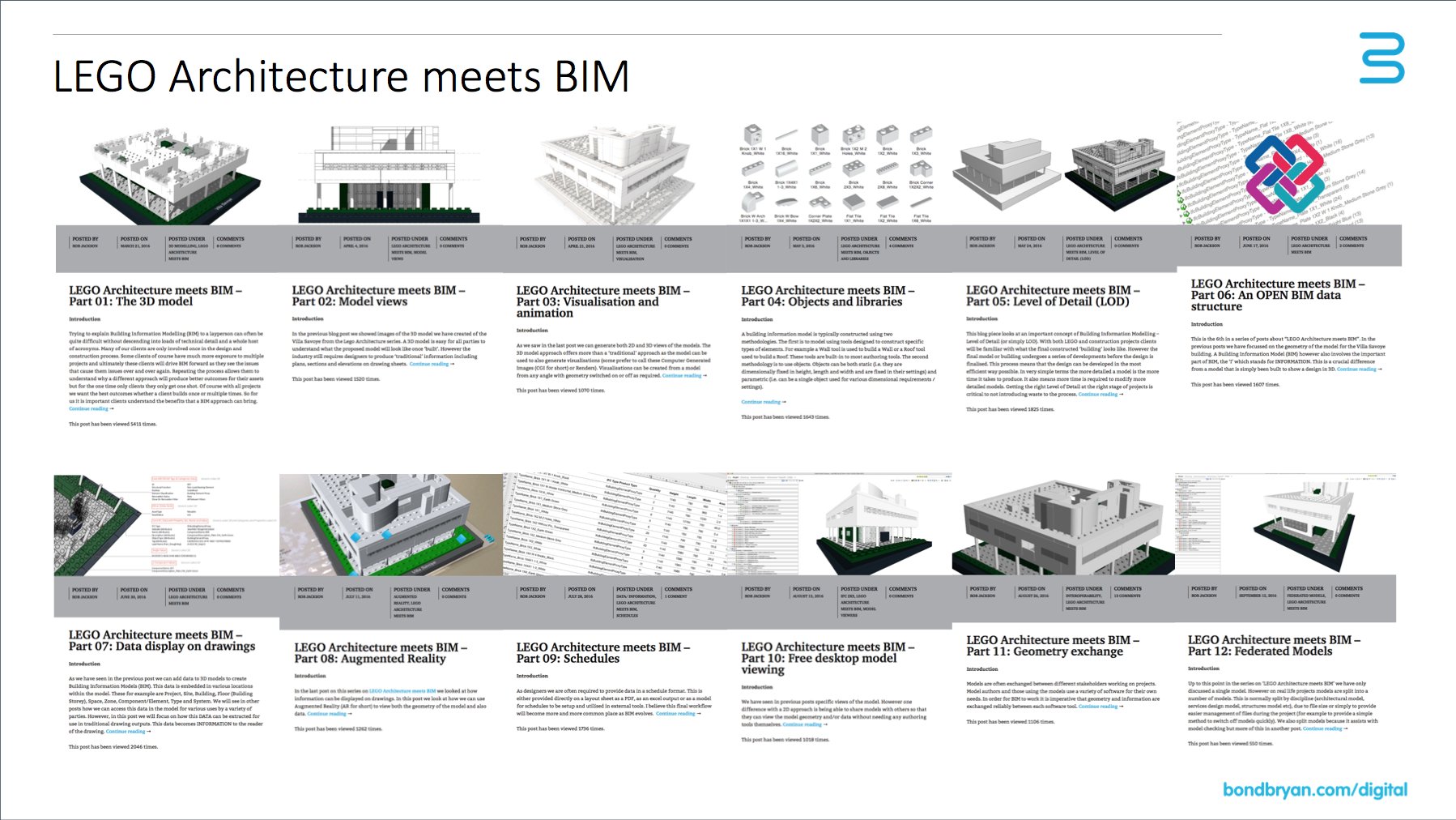Viewport: 1456px width, 820px height.
Task: Click 'This post has been viewed 5411 times'
Action: click(x=113, y=424)
